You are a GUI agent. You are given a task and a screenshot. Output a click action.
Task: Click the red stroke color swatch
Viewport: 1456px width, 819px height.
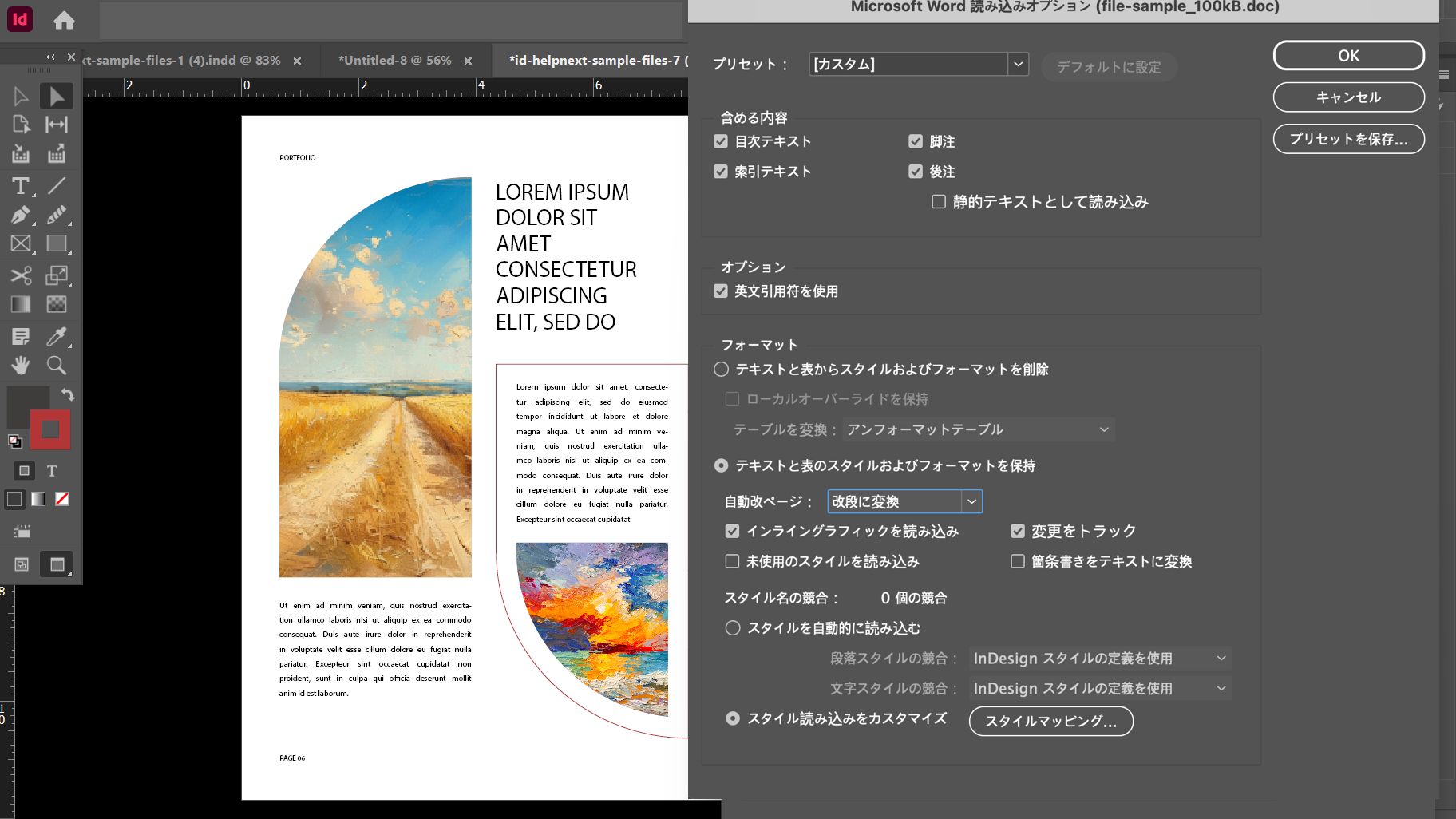(x=50, y=429)
